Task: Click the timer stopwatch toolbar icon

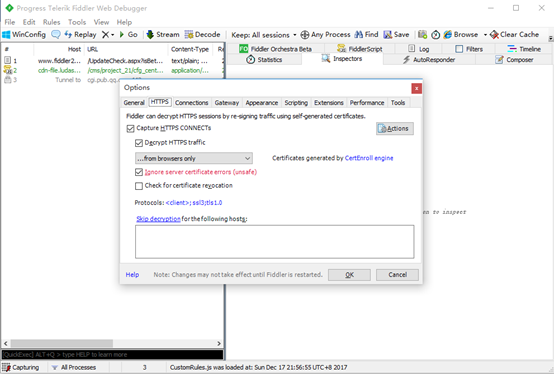Action: (x=436, y=35)
